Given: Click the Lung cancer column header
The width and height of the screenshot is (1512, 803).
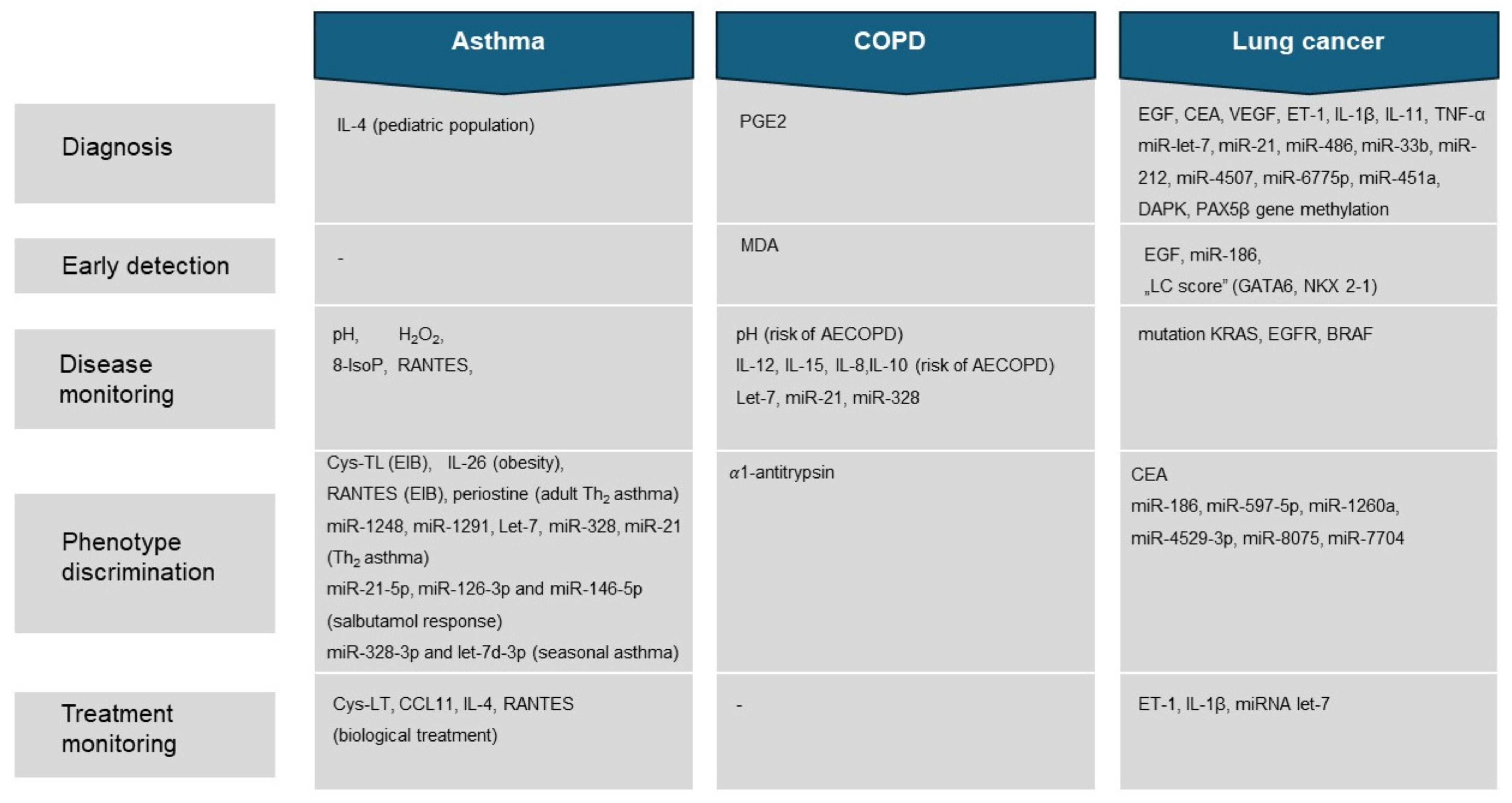Looking at the screenshot, I should click(1308, 42).
